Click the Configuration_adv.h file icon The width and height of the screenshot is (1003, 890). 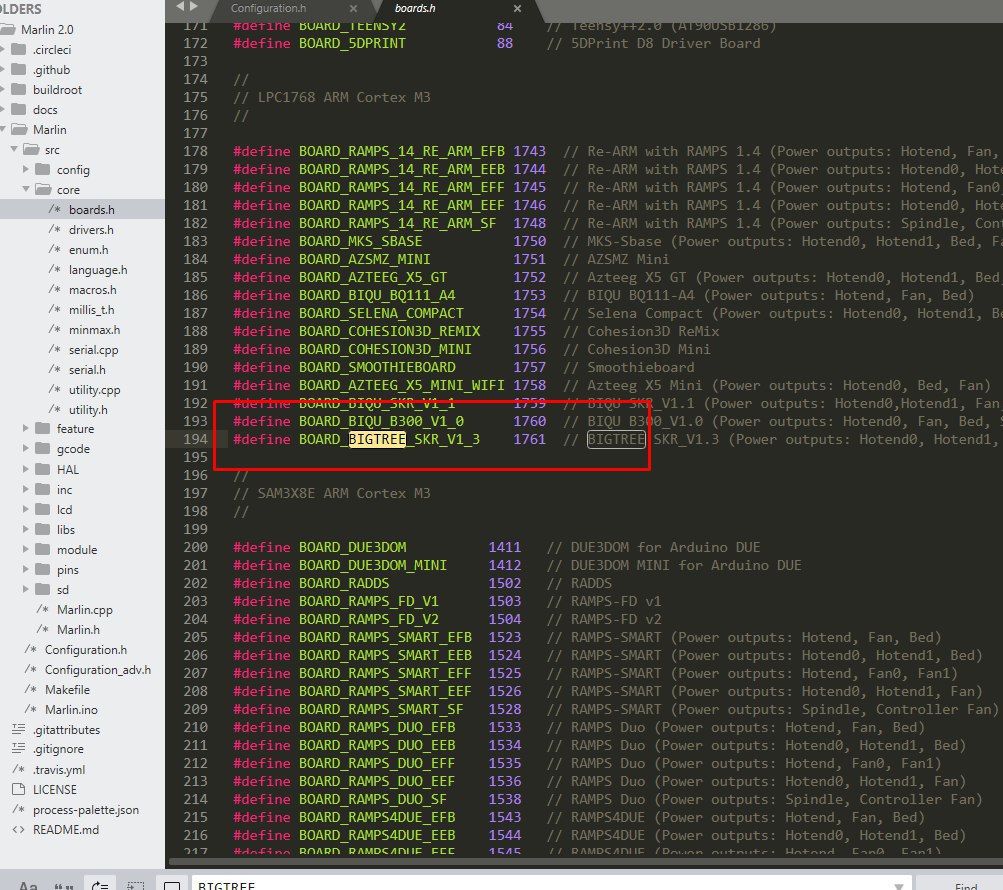(31, 669)
